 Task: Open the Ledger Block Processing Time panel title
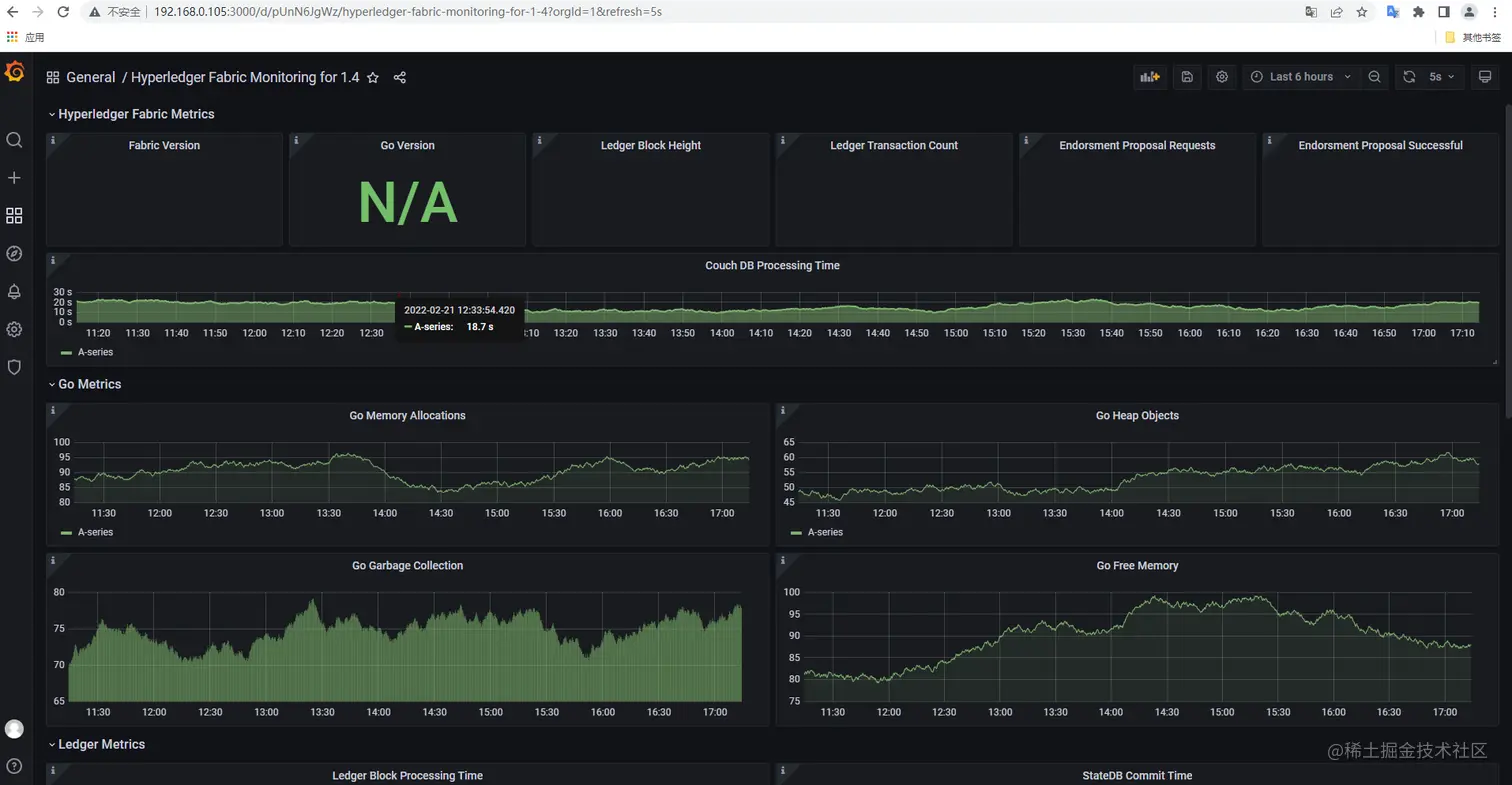407,776
